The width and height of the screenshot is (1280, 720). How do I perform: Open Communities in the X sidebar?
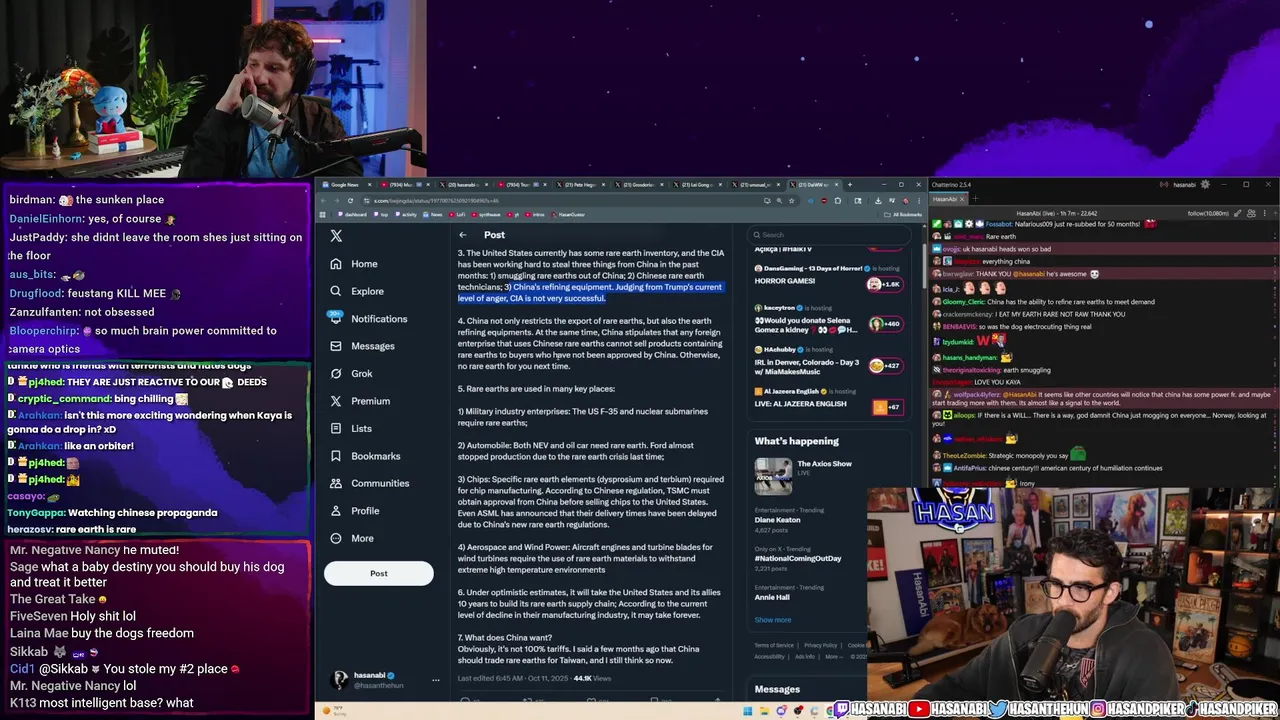coord(369,483)
